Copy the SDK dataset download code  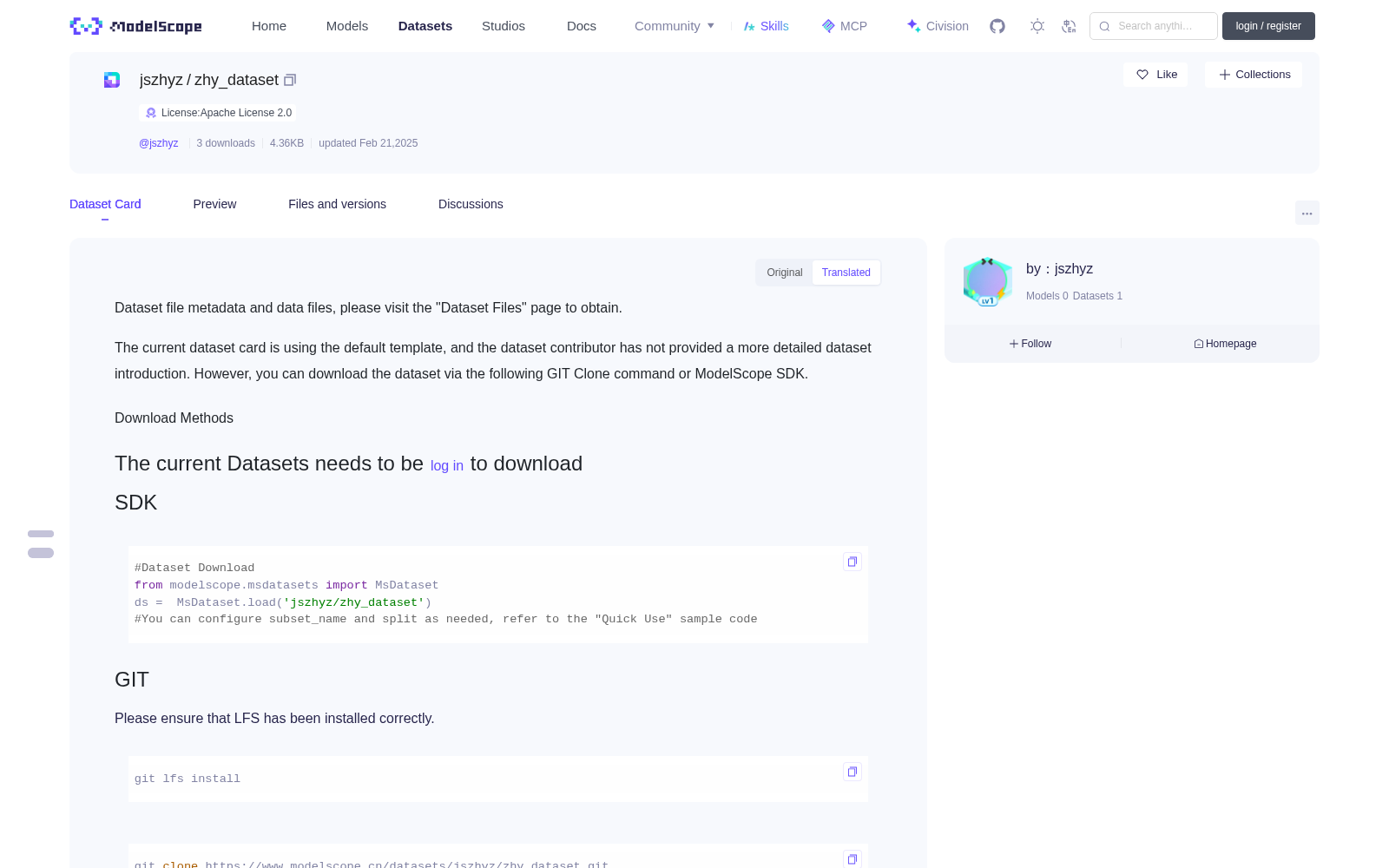(852, 562)
